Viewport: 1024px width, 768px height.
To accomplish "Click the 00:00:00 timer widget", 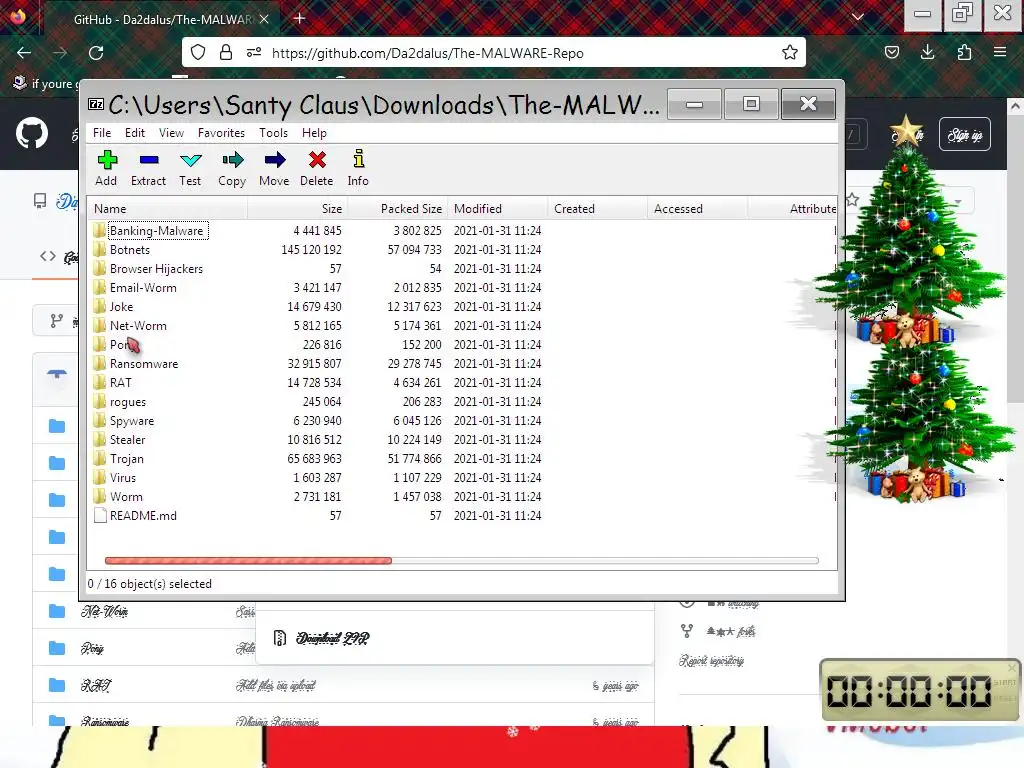I will pos(920,690).
